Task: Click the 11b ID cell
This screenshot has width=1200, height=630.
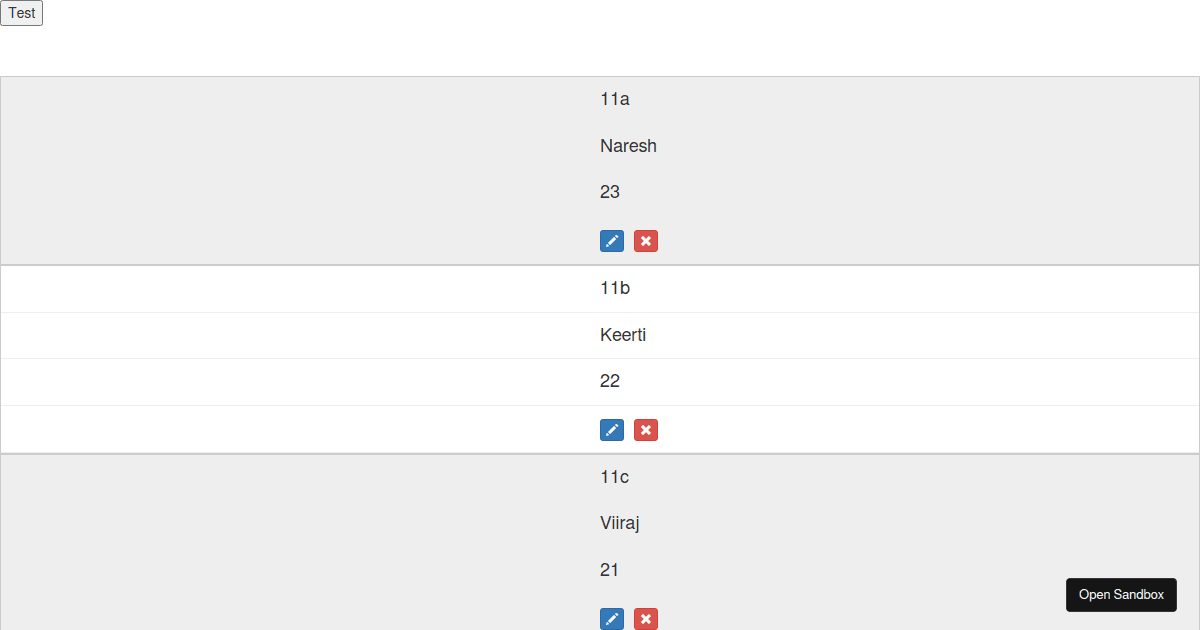Action: [x=615, y=288]
